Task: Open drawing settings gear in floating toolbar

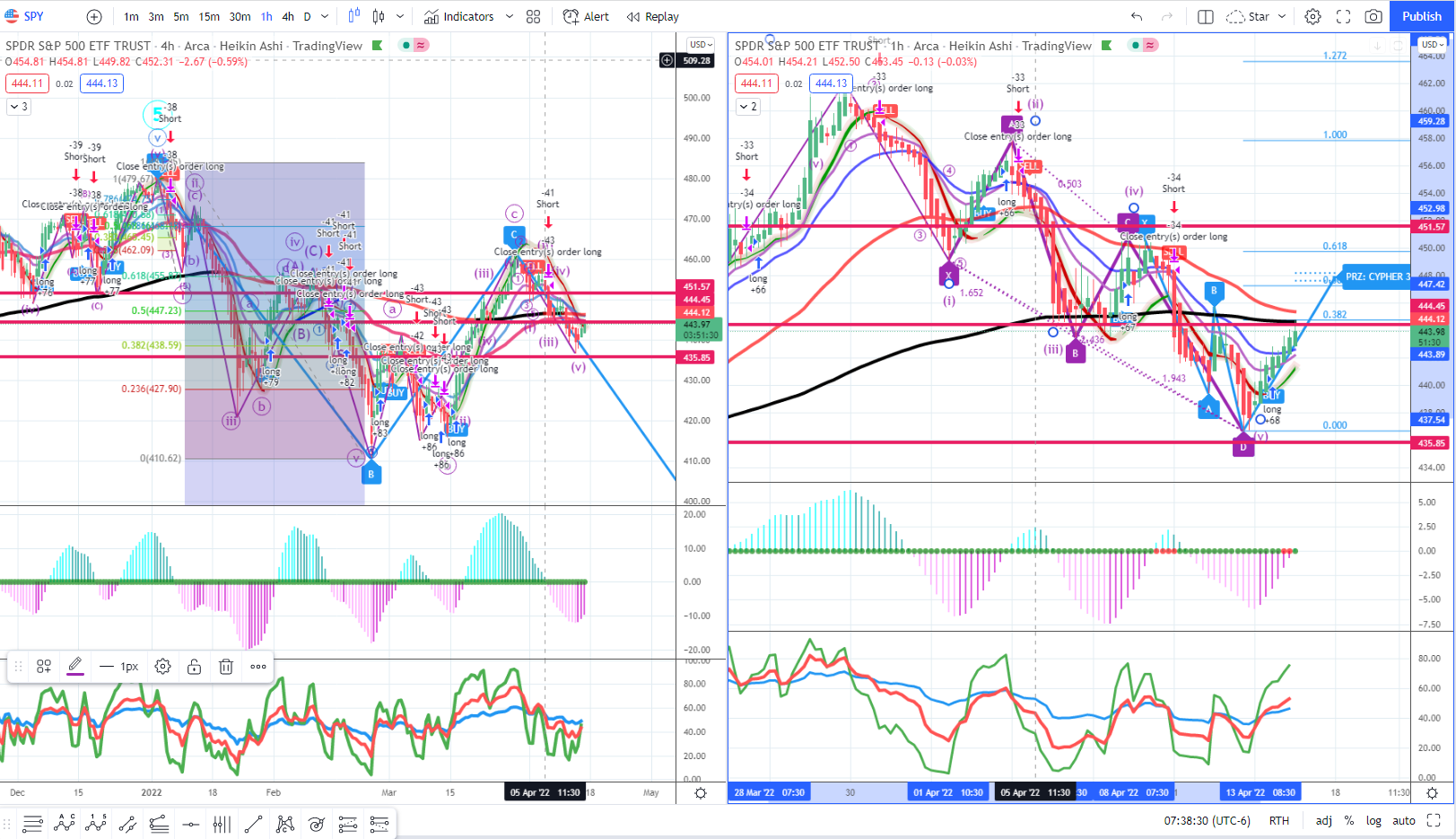Action: (162, 666)
